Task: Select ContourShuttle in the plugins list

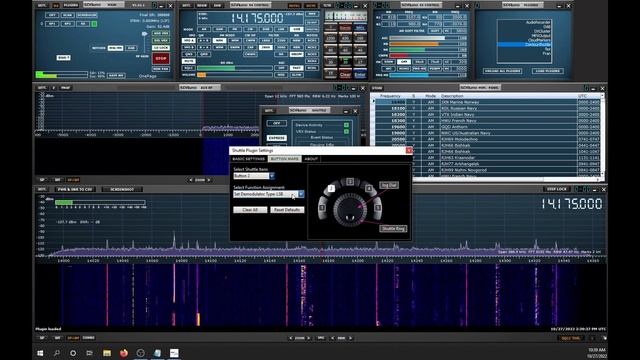Action: (524, 44)
